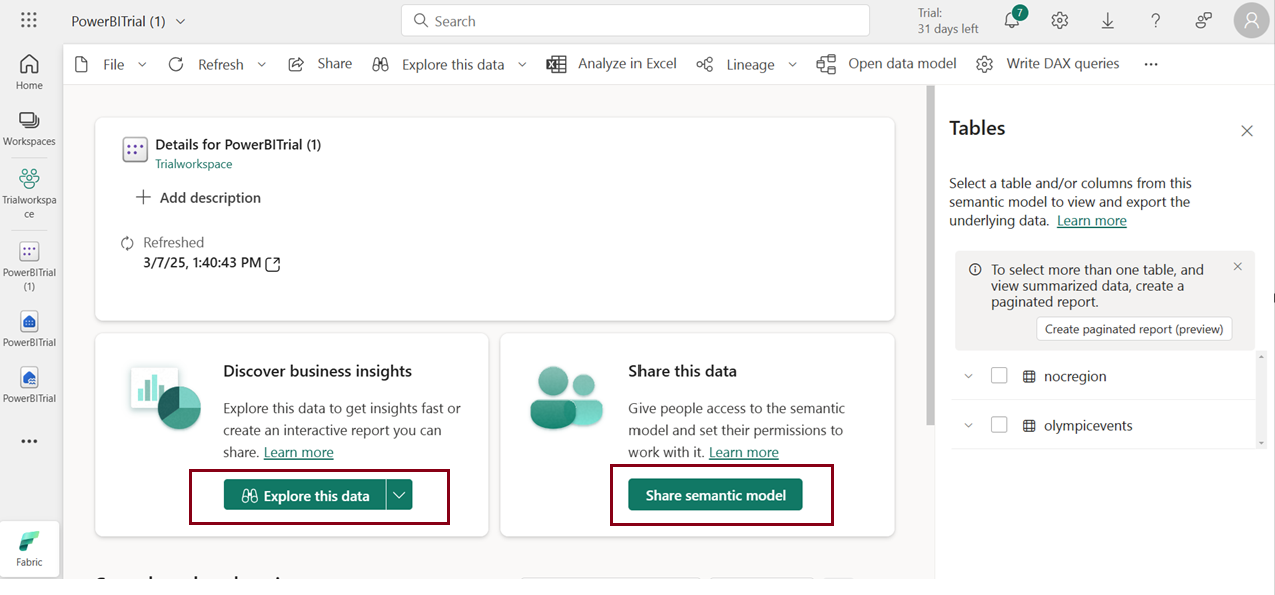Click the Search input field
This screenshot has height=595, width=1275.
[x=635, y=21]
